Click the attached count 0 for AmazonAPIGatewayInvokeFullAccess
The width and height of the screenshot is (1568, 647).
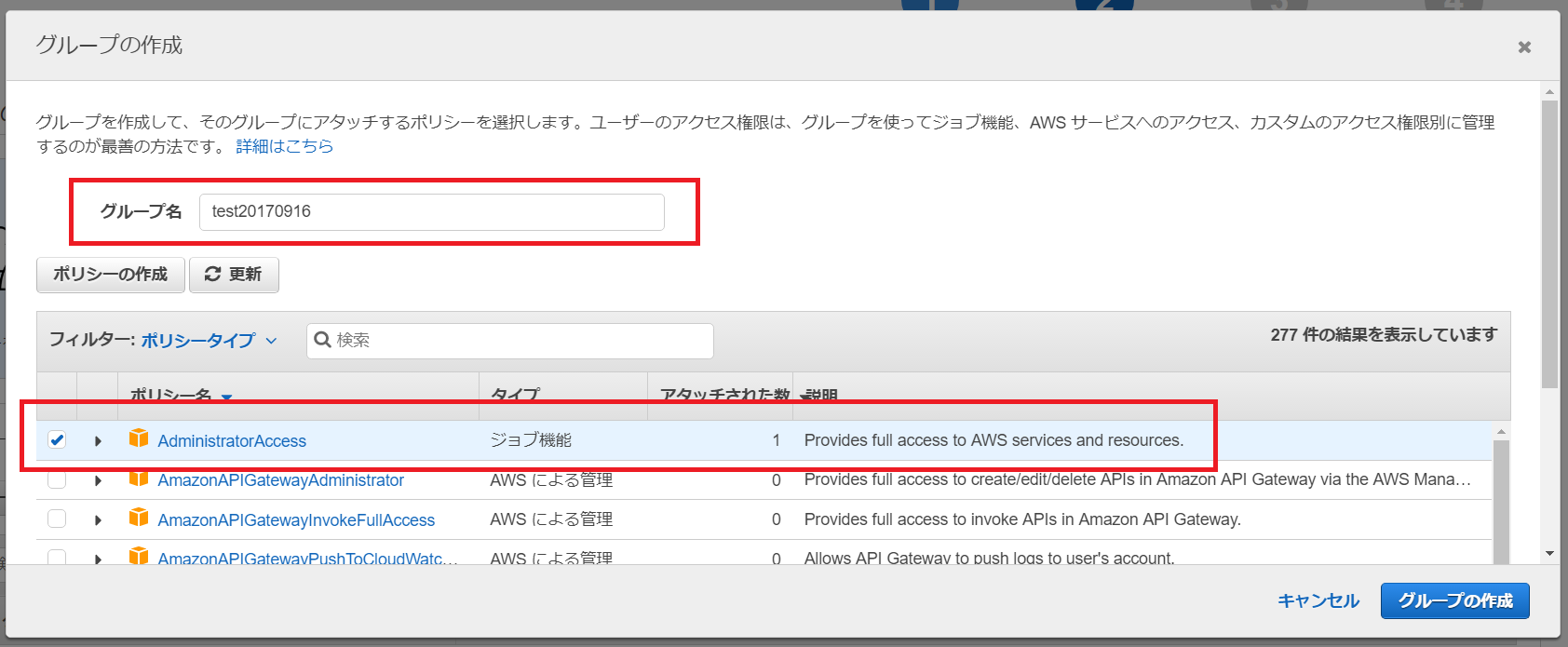tap(776, 519)
